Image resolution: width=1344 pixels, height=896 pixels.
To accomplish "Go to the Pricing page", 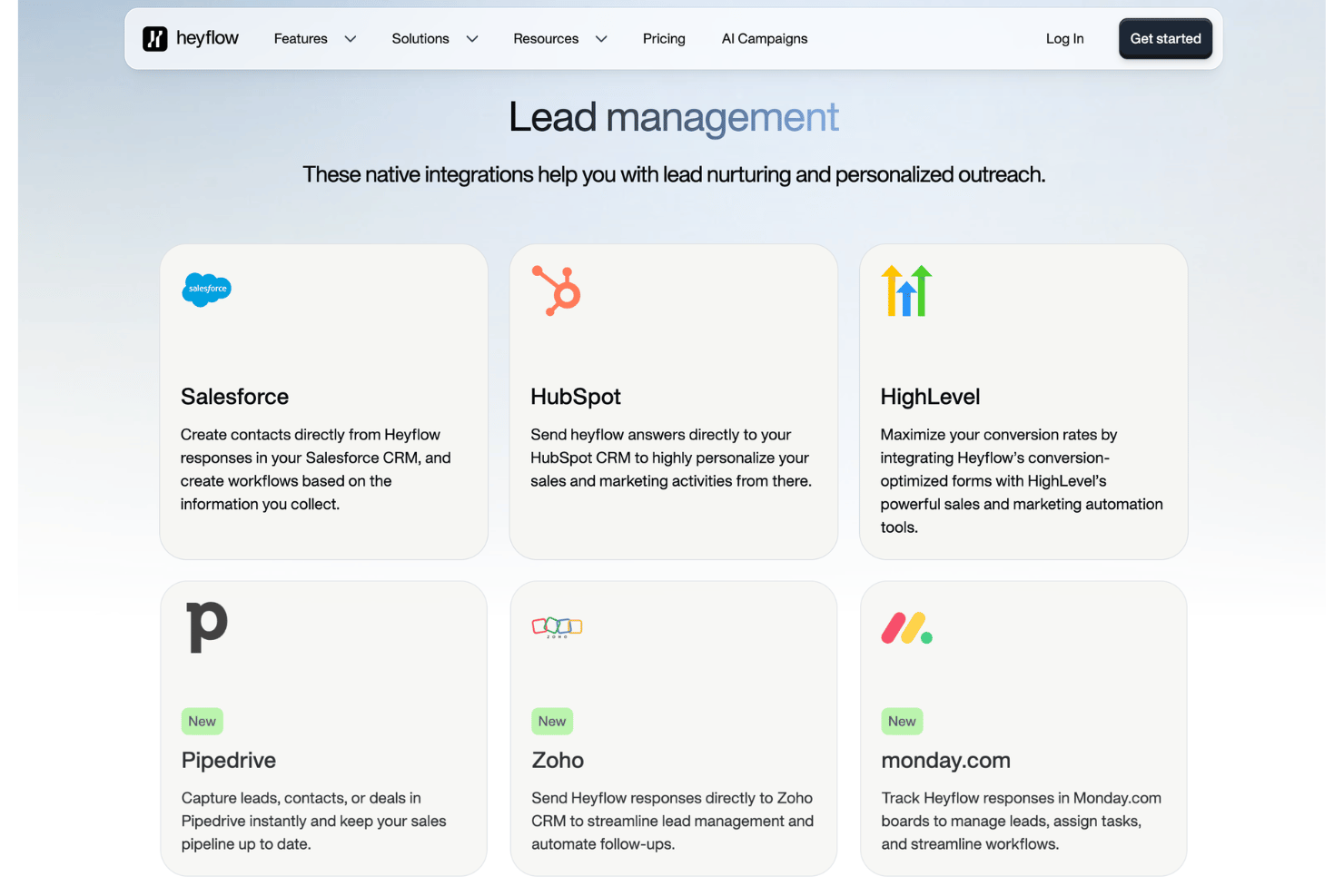I will (664, 39).
